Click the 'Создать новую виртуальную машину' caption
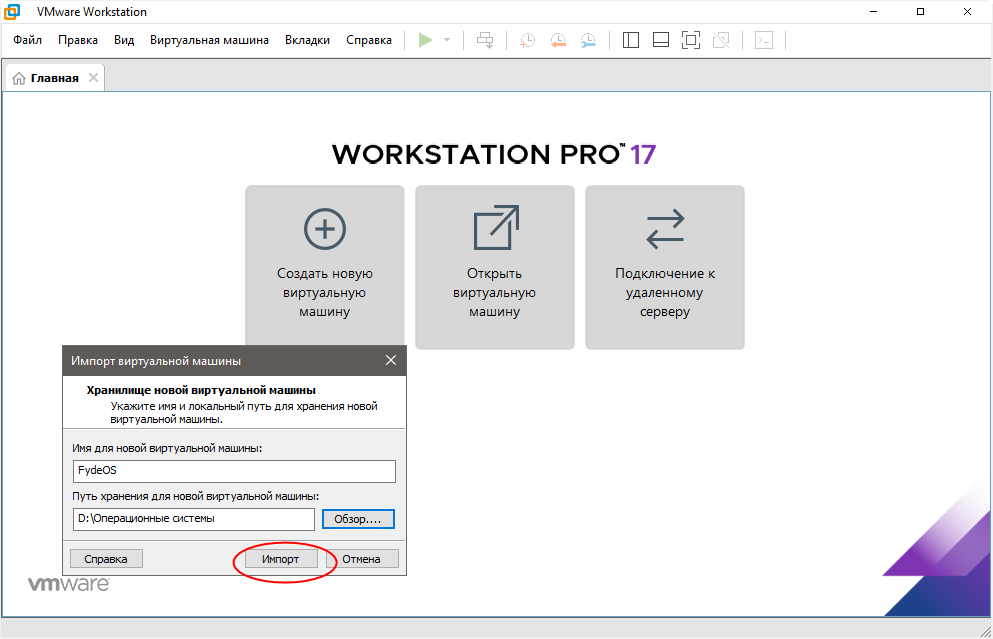The width and height of the screenshot is (993, 639). (x=325, y=293)
